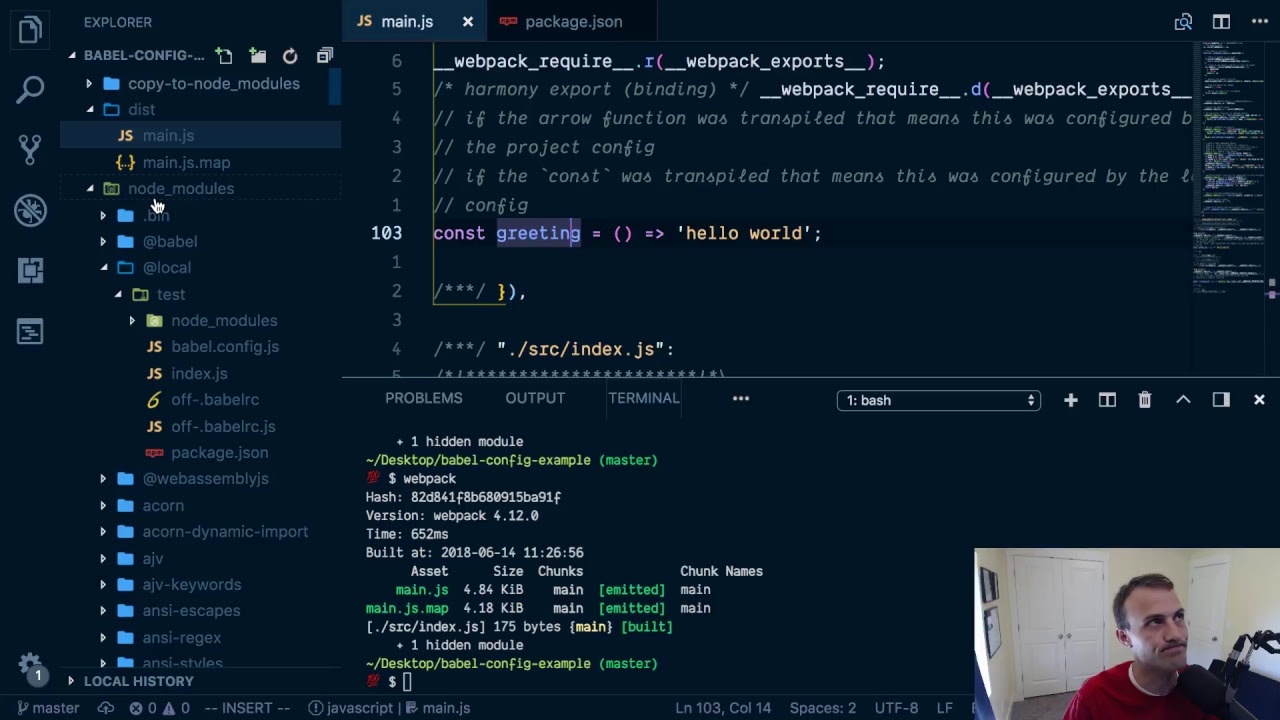Viewport: 1280px width, 720px height.
Task: Switch to the Output panel tab
Action: click(x=535, y=398)
